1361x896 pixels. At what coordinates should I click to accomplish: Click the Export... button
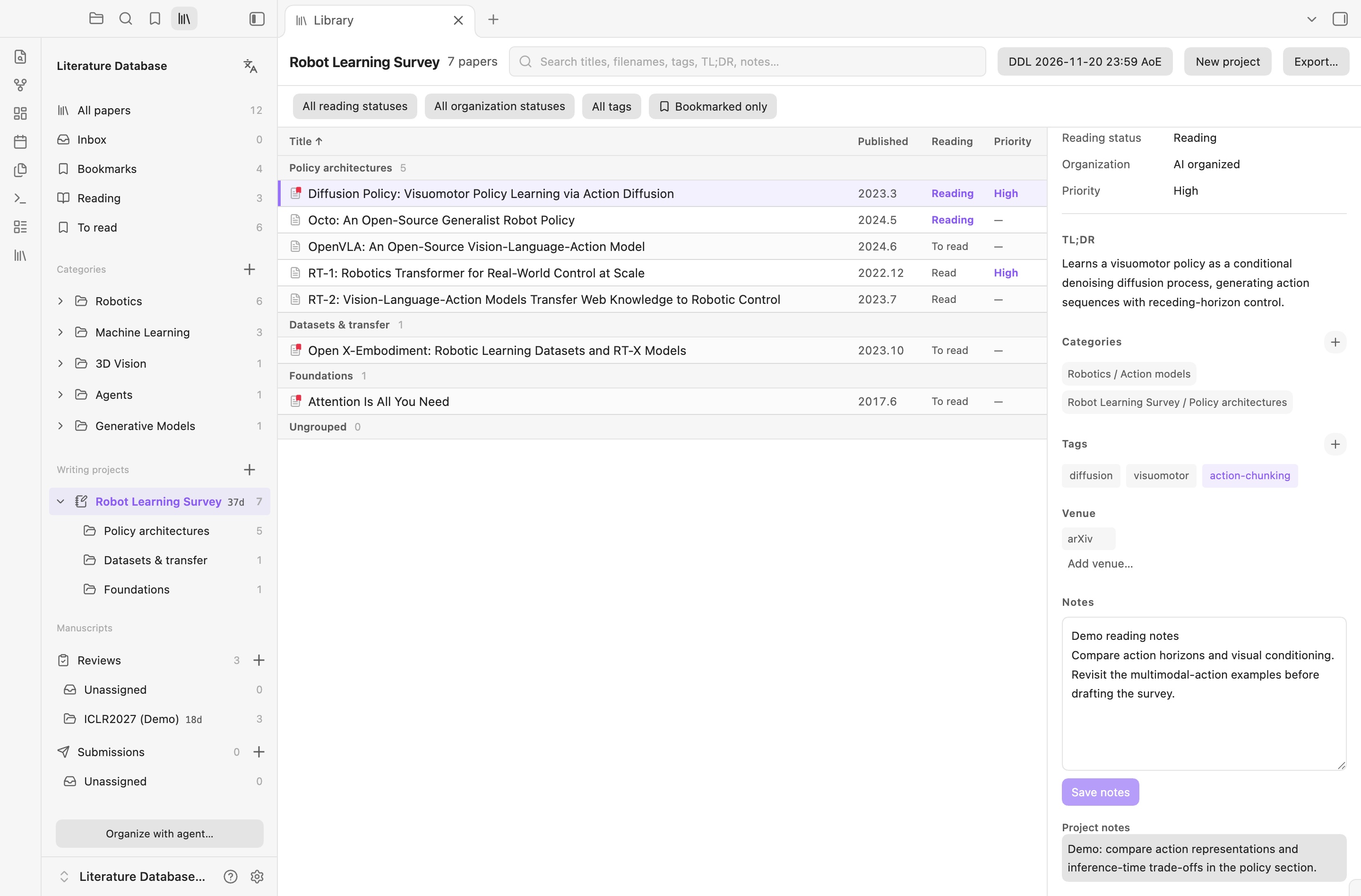pyautogui.click(x=1315, y=62)
